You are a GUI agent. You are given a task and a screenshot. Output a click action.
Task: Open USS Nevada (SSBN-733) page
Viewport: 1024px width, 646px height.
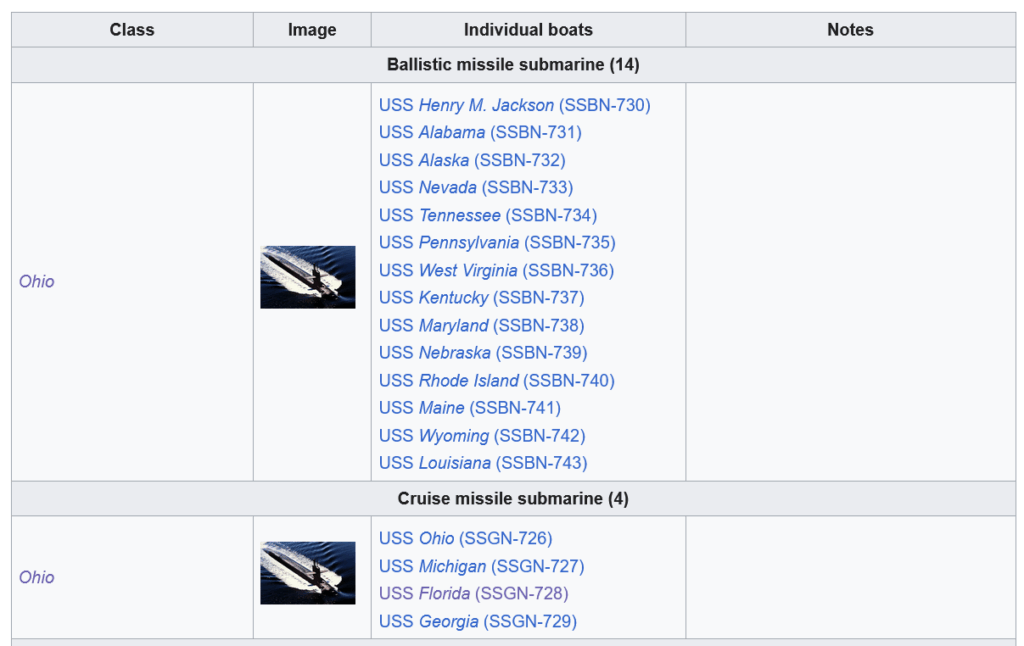tap(476, 187)
